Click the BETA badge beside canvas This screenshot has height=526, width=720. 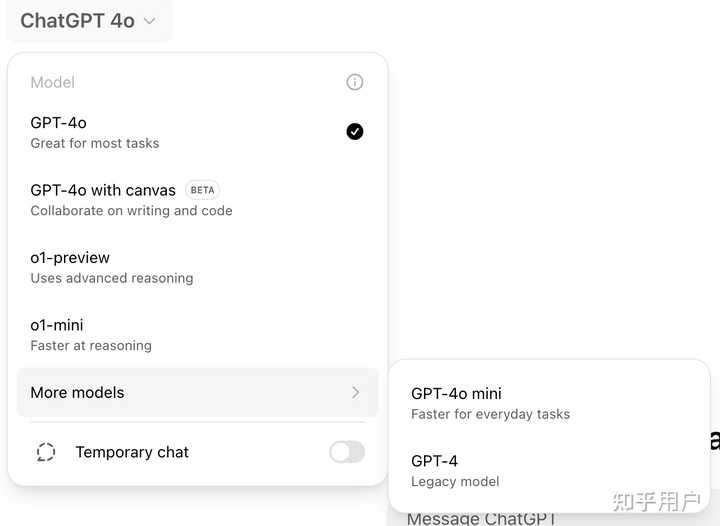point(203,190)
